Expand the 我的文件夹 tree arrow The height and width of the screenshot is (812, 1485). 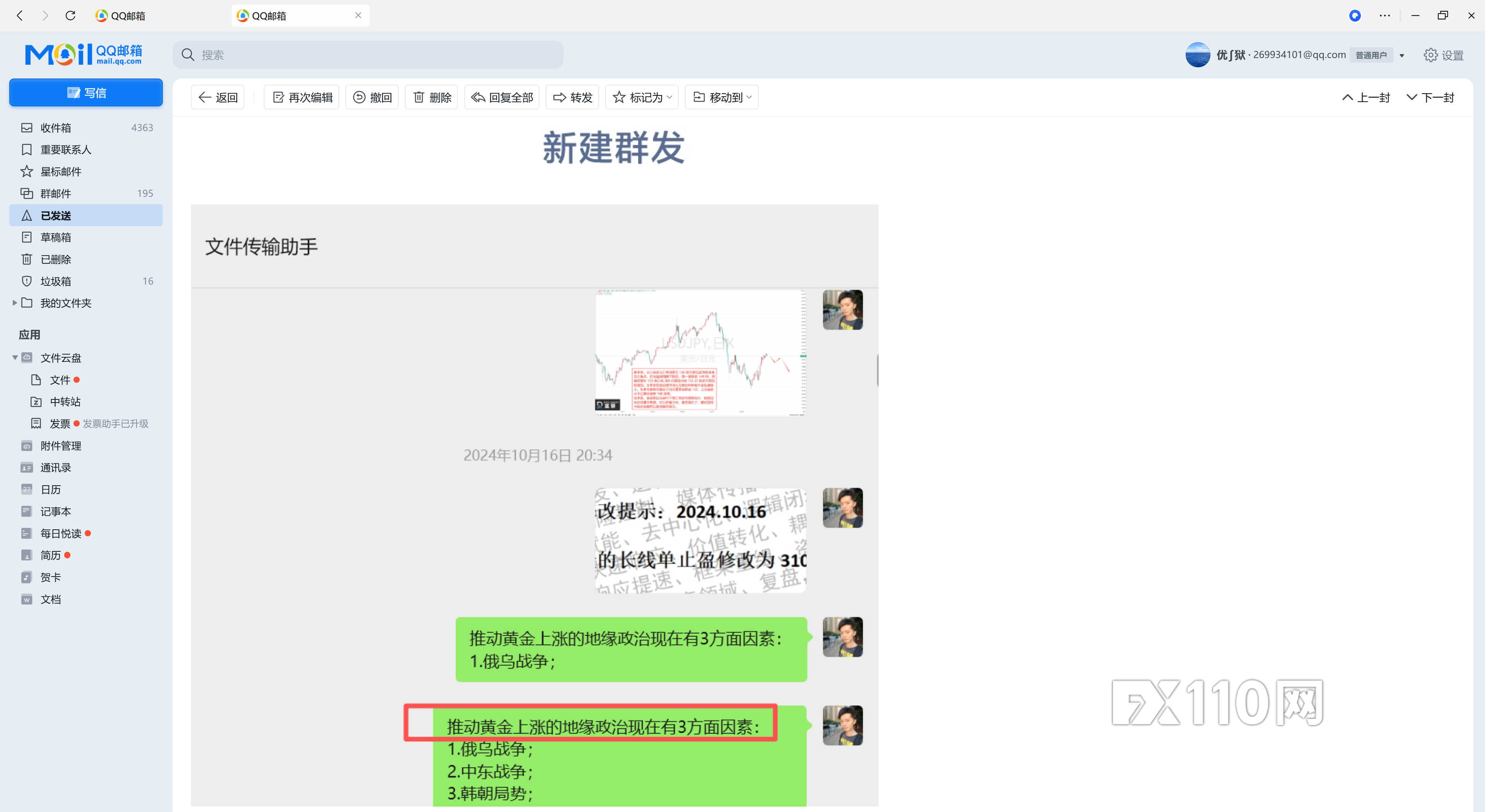tap(14, 302)
